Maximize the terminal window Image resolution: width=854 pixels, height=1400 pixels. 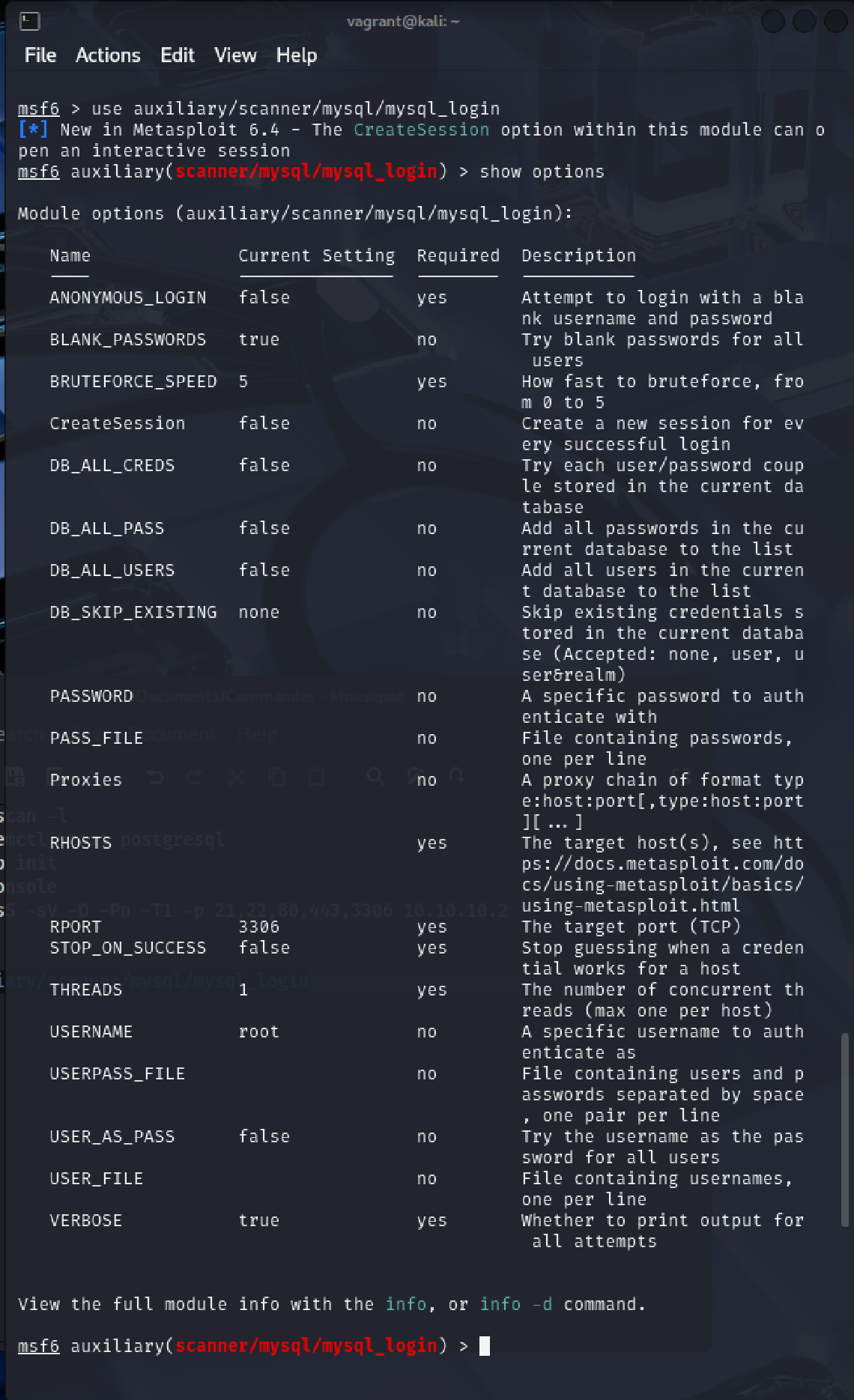pyautogui.click(x=805, y=21)
